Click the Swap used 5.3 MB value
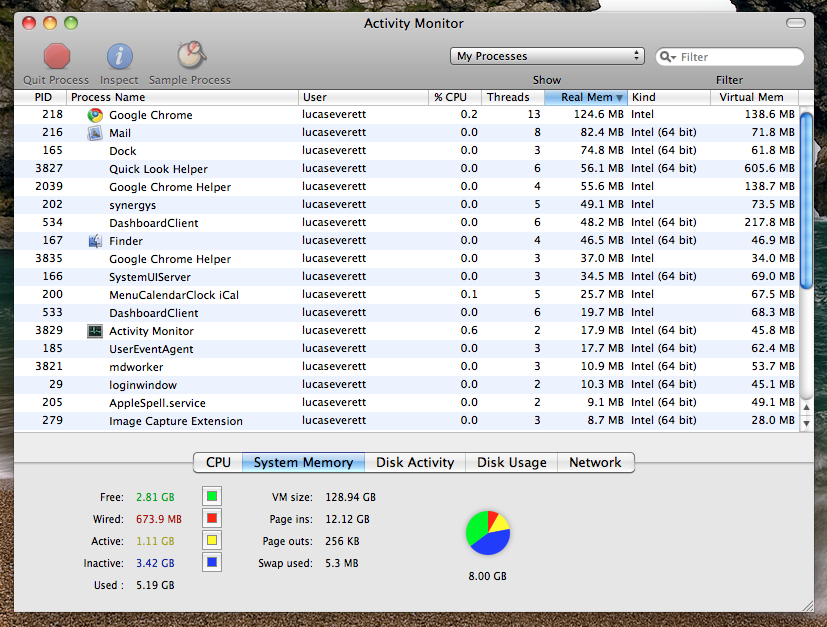 [x=341, y=563]
